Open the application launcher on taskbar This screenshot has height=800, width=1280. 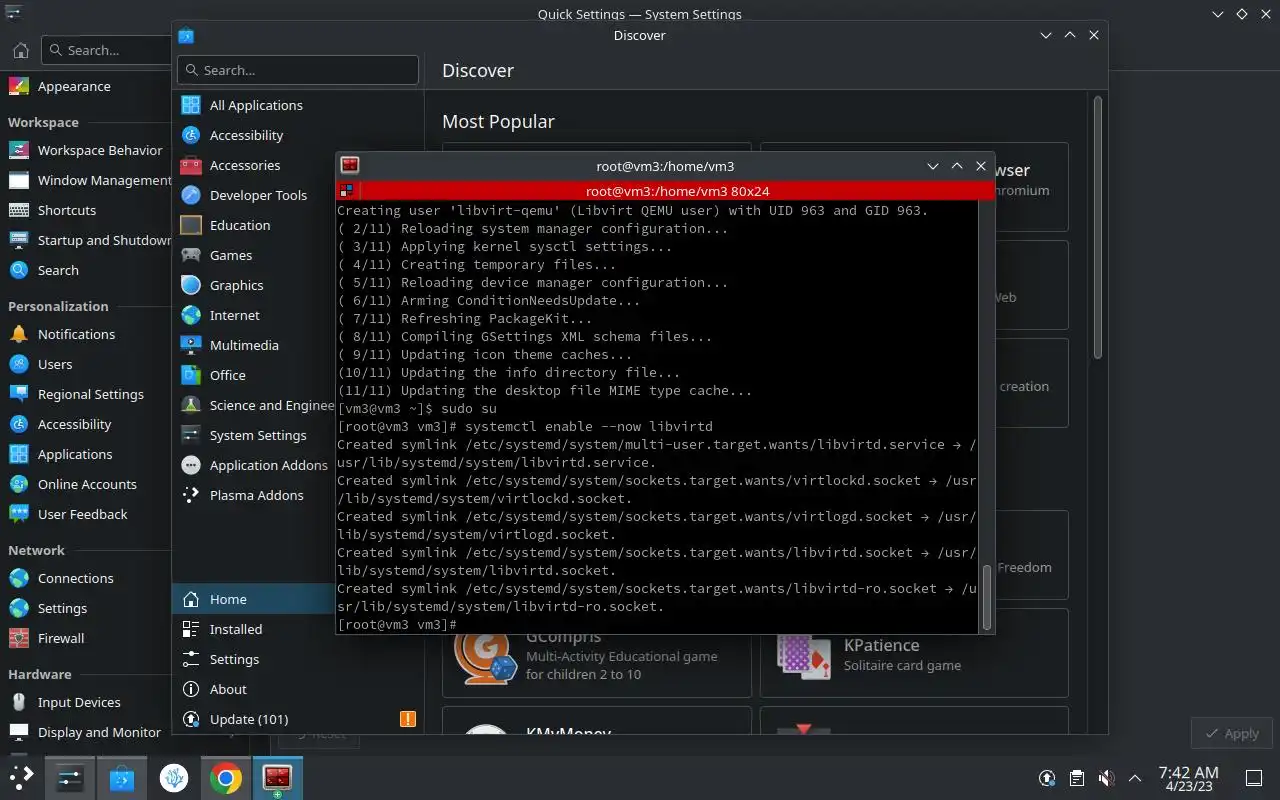(x=22, y=777)
